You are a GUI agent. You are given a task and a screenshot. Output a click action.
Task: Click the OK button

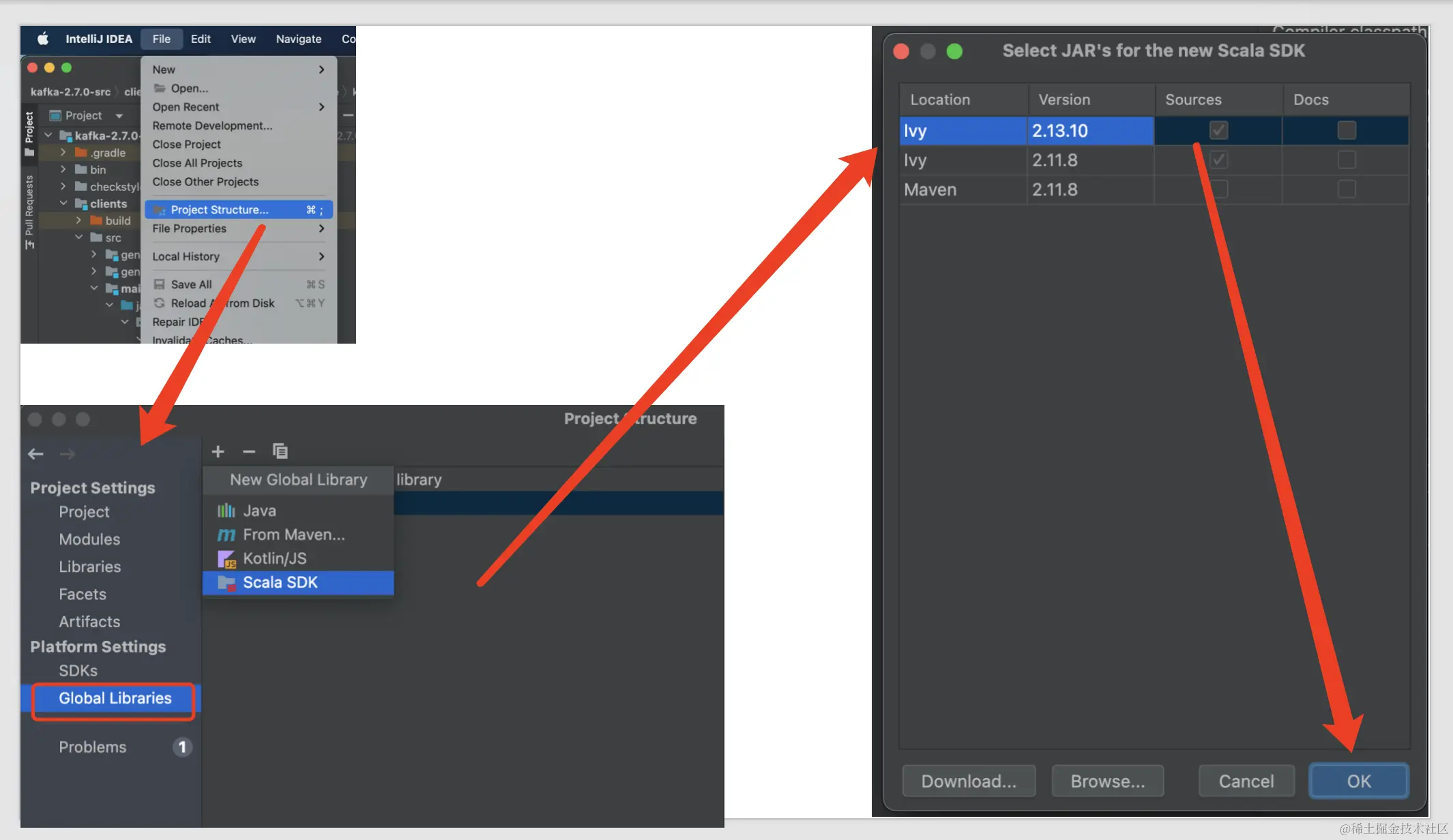[1358, 781]
